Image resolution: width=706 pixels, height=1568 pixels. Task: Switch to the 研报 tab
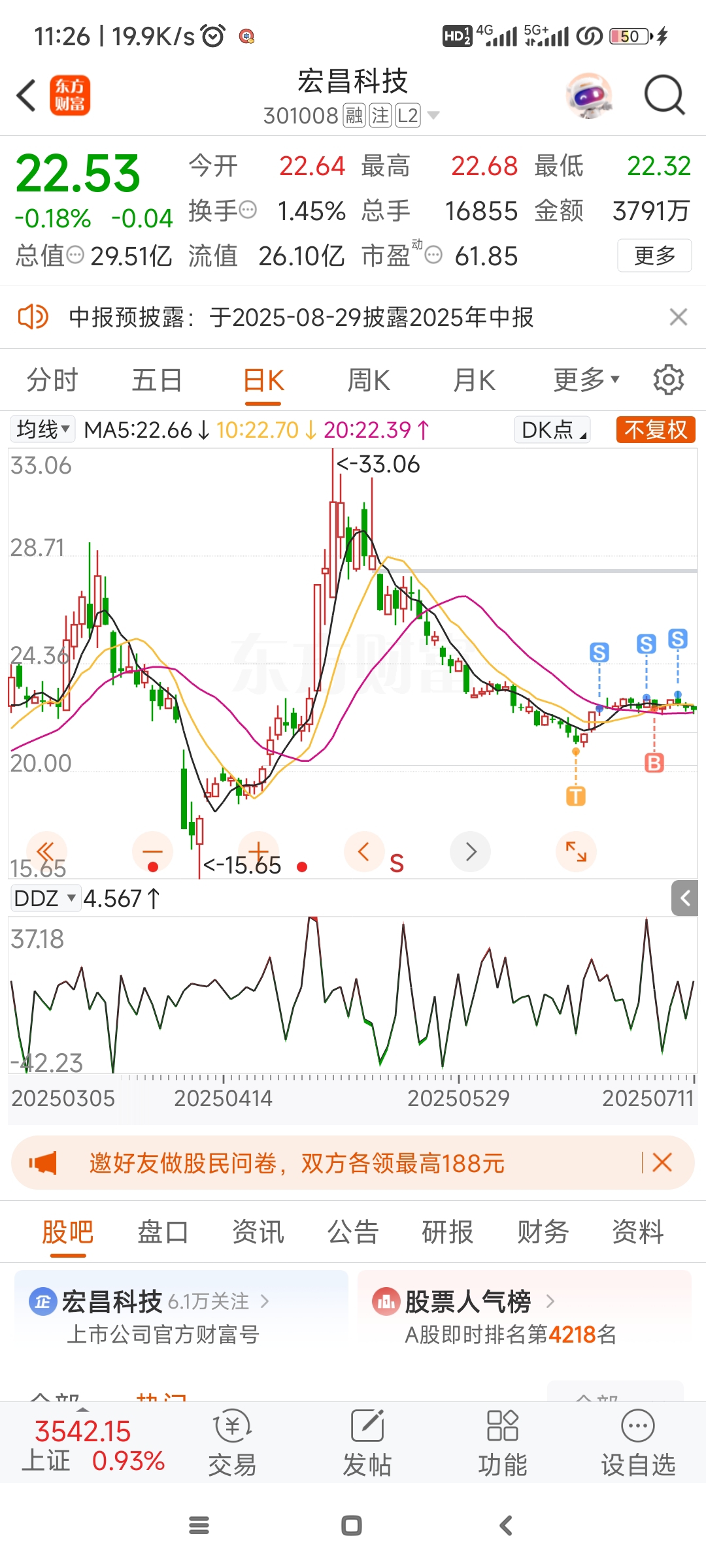pyautogui.click(x=448, y=1232)
